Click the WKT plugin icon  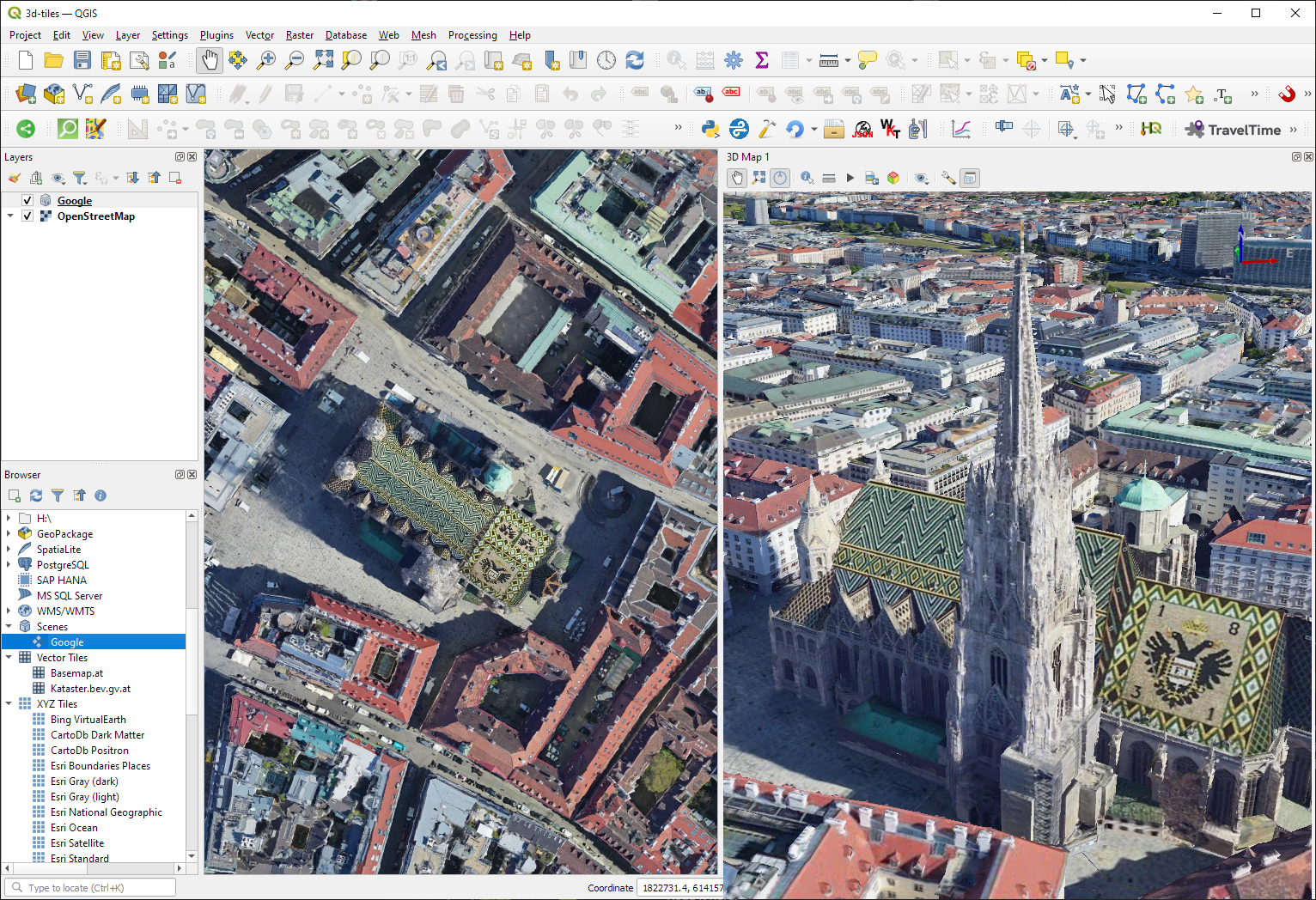point(891,129)
